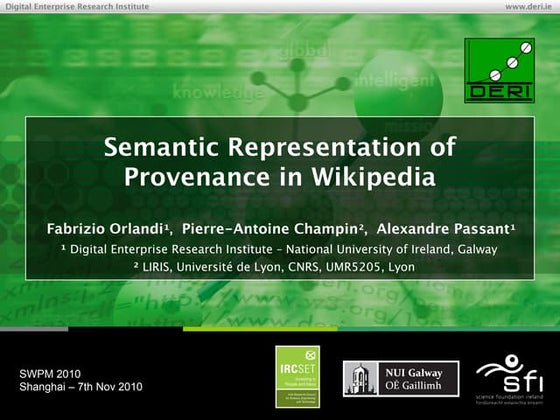The width and height of the screenshot is (560, 420).
Task: Click the National University of Ireland affiliation line
Action: coord(279,249)
